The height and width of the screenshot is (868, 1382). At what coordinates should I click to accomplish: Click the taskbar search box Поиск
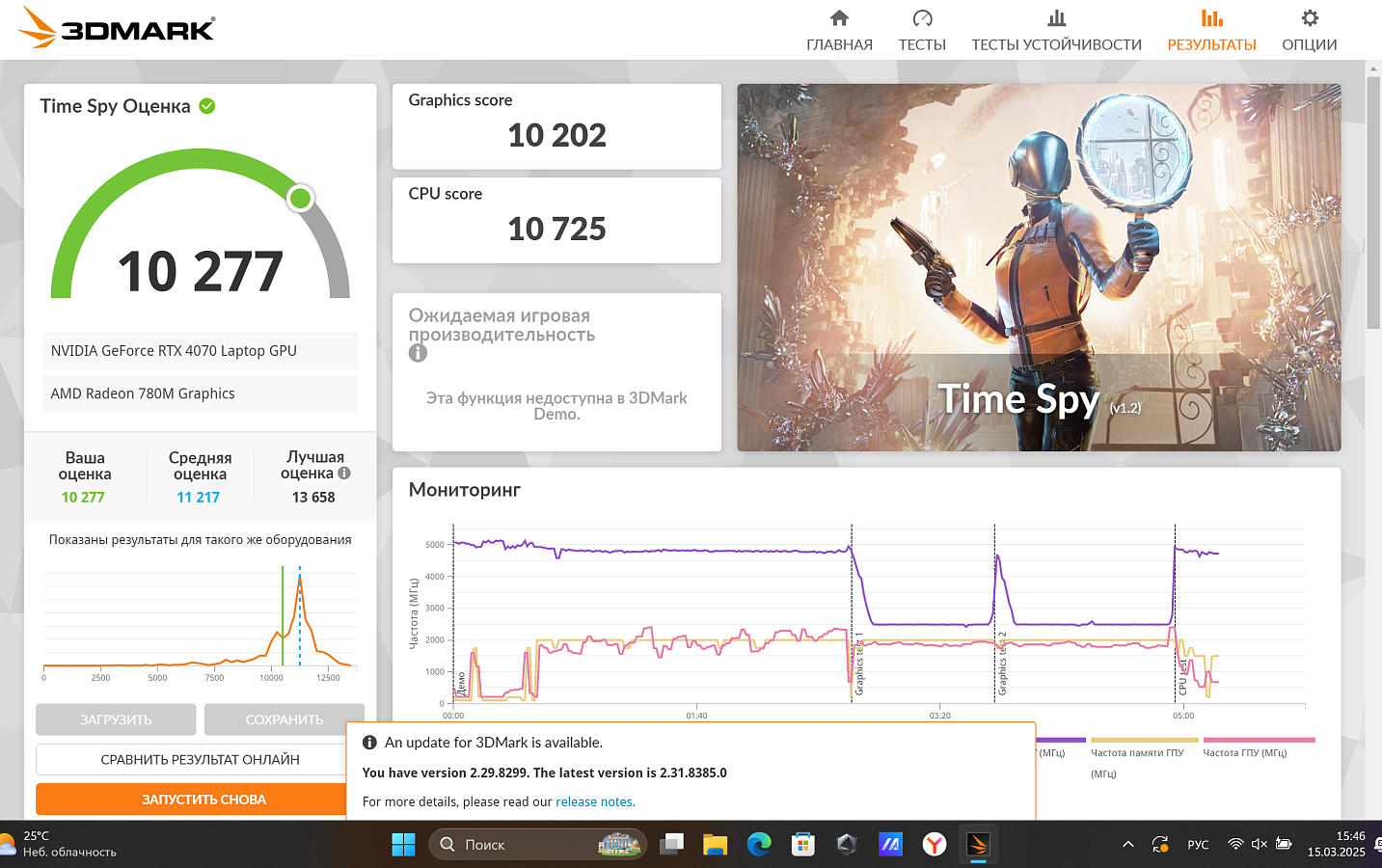pyautogui.click(x=537, y=845)
